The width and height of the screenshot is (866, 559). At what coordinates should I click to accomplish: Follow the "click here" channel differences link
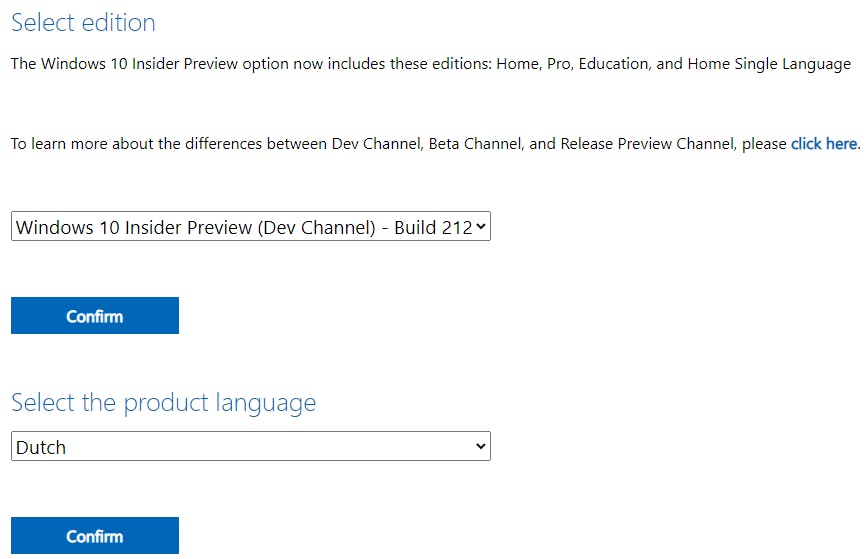click(x=823, y=144)
